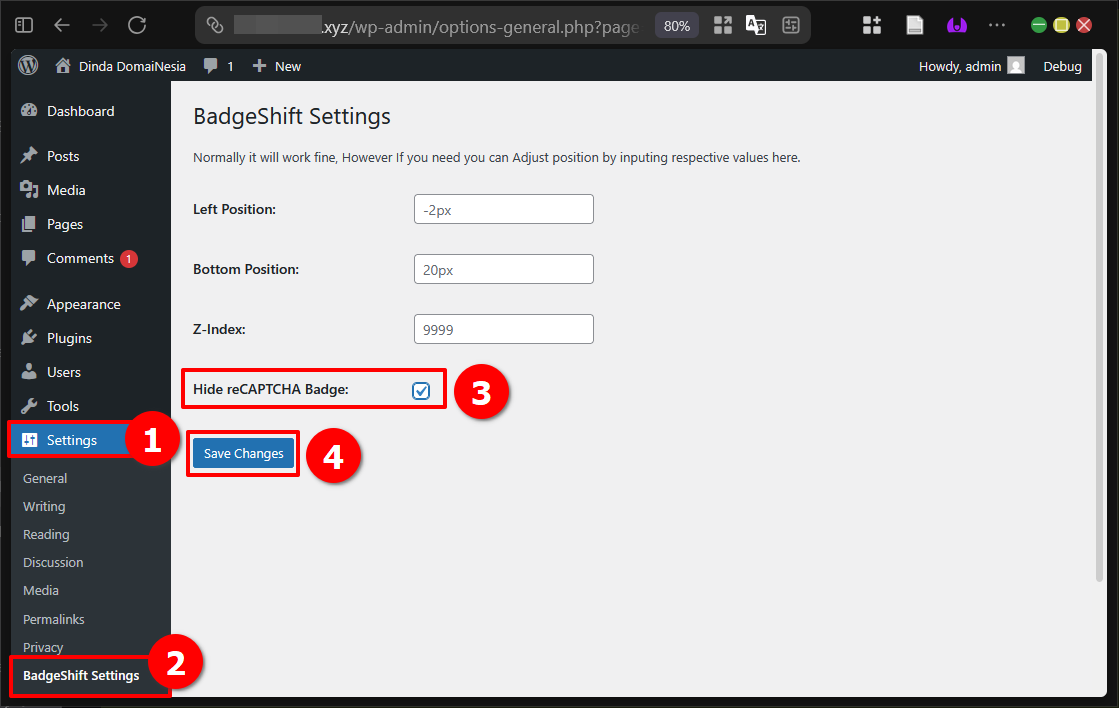Click the WordPress logo in admin bar
Image resolution: width=1119 pixels, height=708 pixels.
point(28,66)
